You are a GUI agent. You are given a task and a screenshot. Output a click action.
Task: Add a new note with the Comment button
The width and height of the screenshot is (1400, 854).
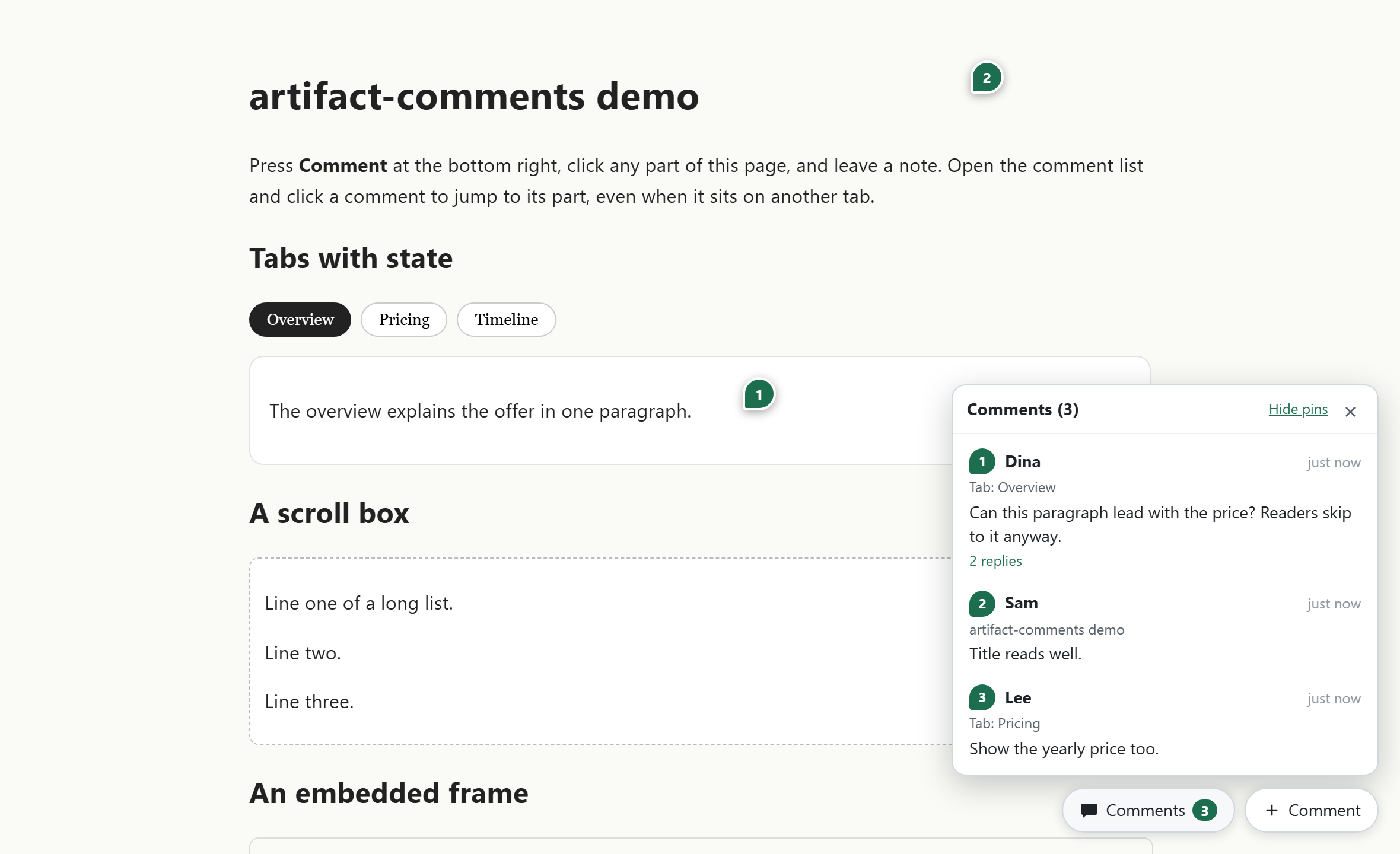click(x=1311, y=810)
